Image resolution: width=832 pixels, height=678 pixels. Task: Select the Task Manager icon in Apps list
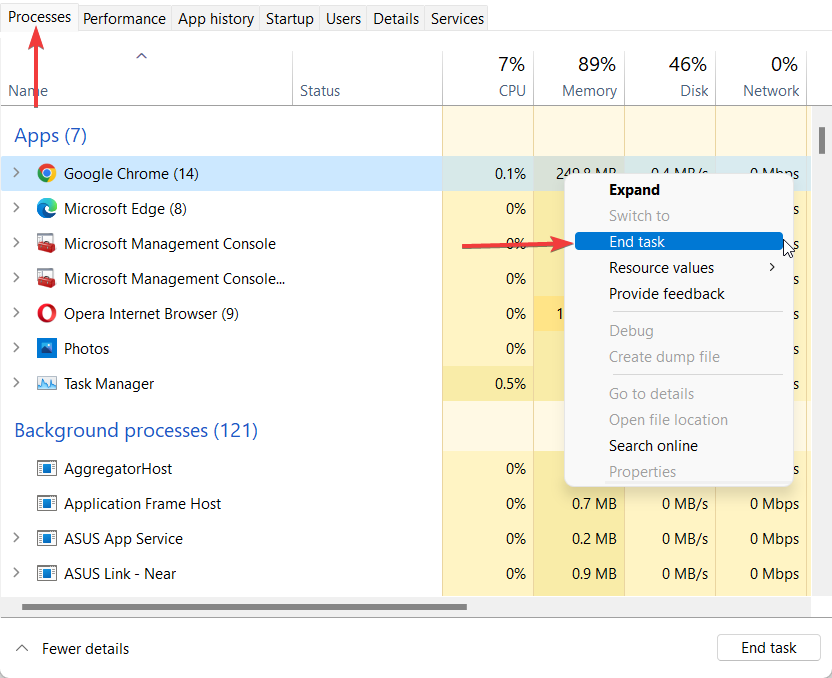coord(48,383)
